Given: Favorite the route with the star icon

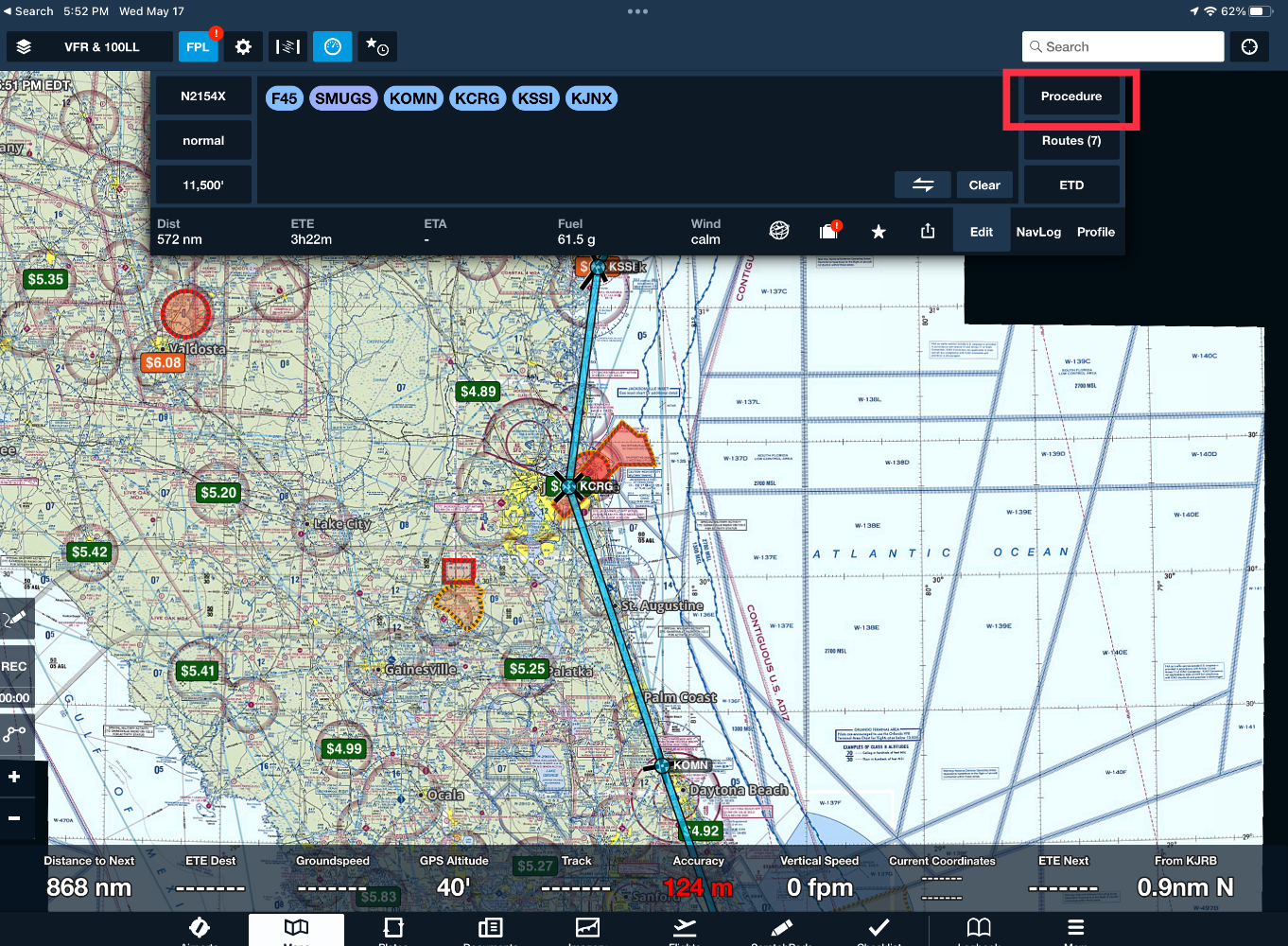Looking at the screenshot, I should click(x=879, y=231).
